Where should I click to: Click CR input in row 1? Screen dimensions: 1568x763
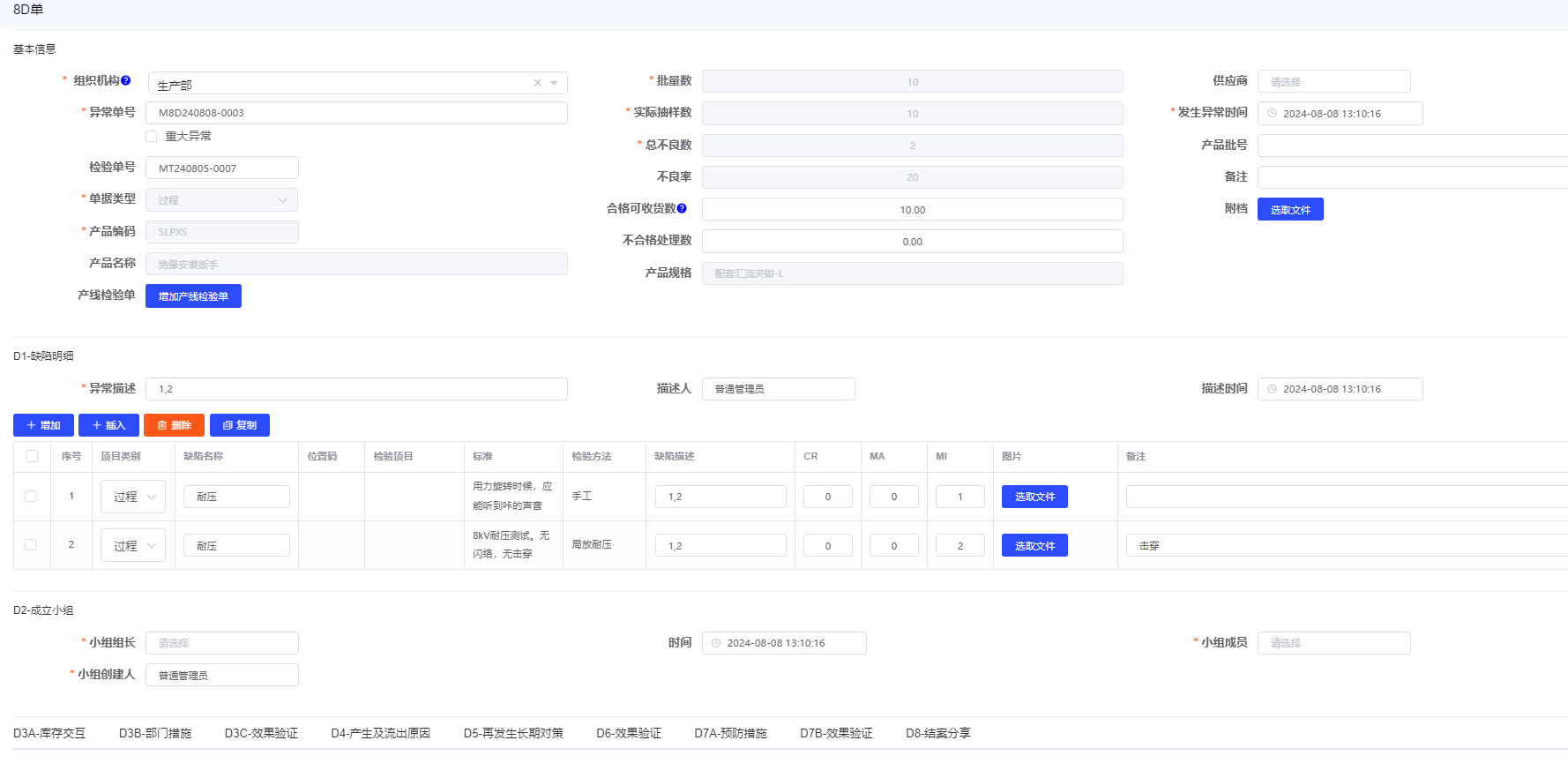click(827, 497)
